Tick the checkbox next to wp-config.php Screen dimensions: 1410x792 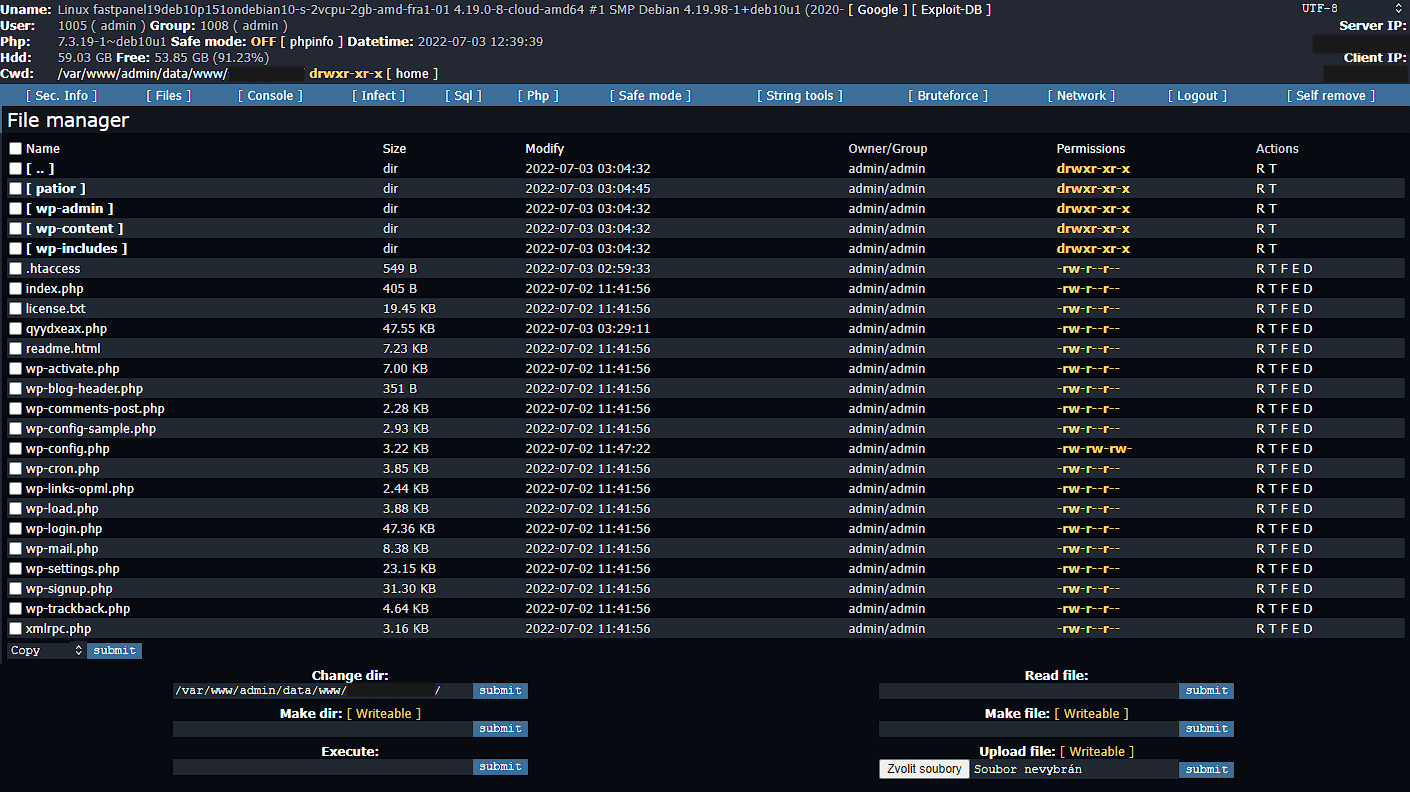tap(15, 449)
